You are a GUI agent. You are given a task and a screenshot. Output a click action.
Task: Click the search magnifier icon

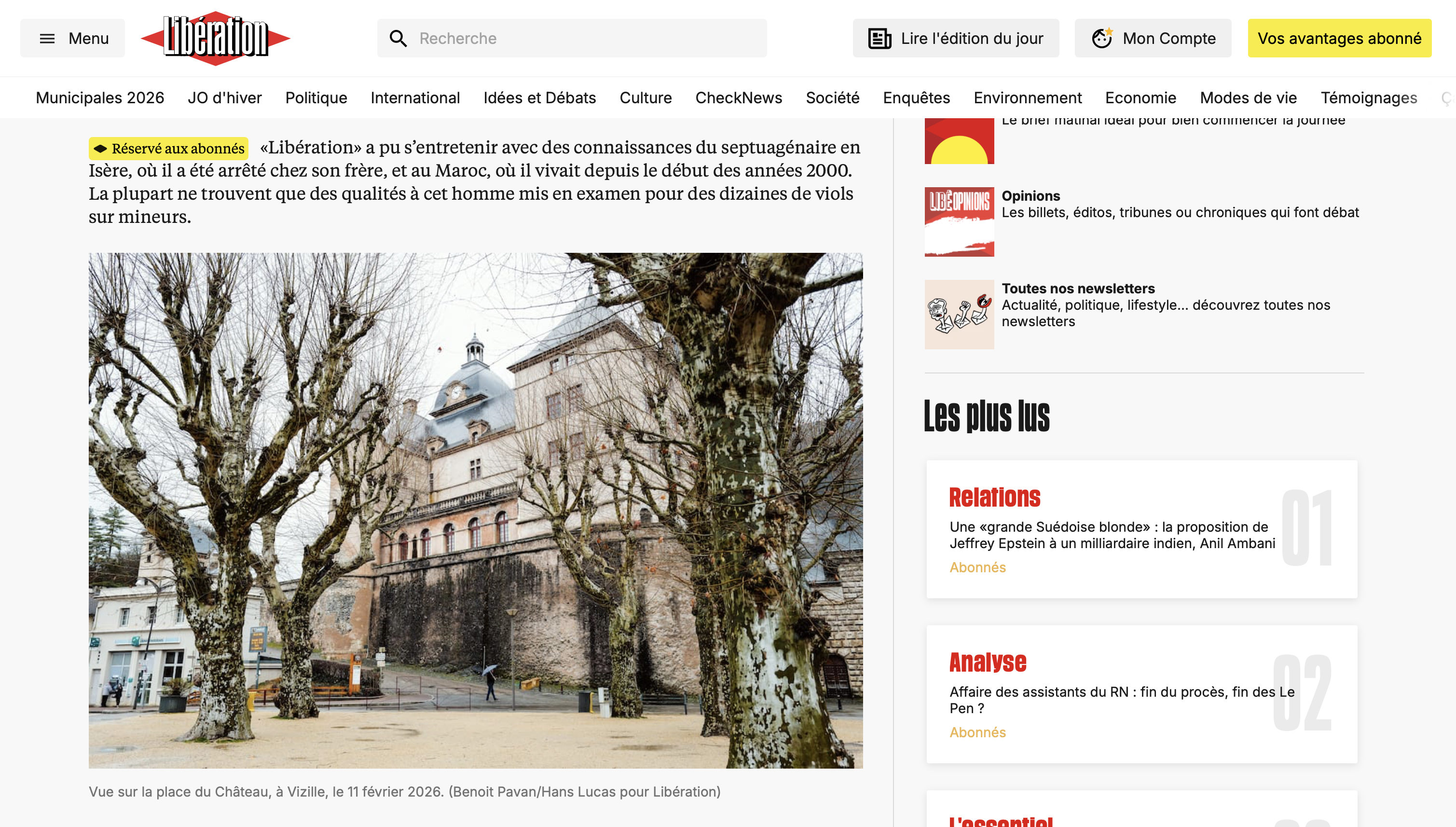[x=398, y=39]
